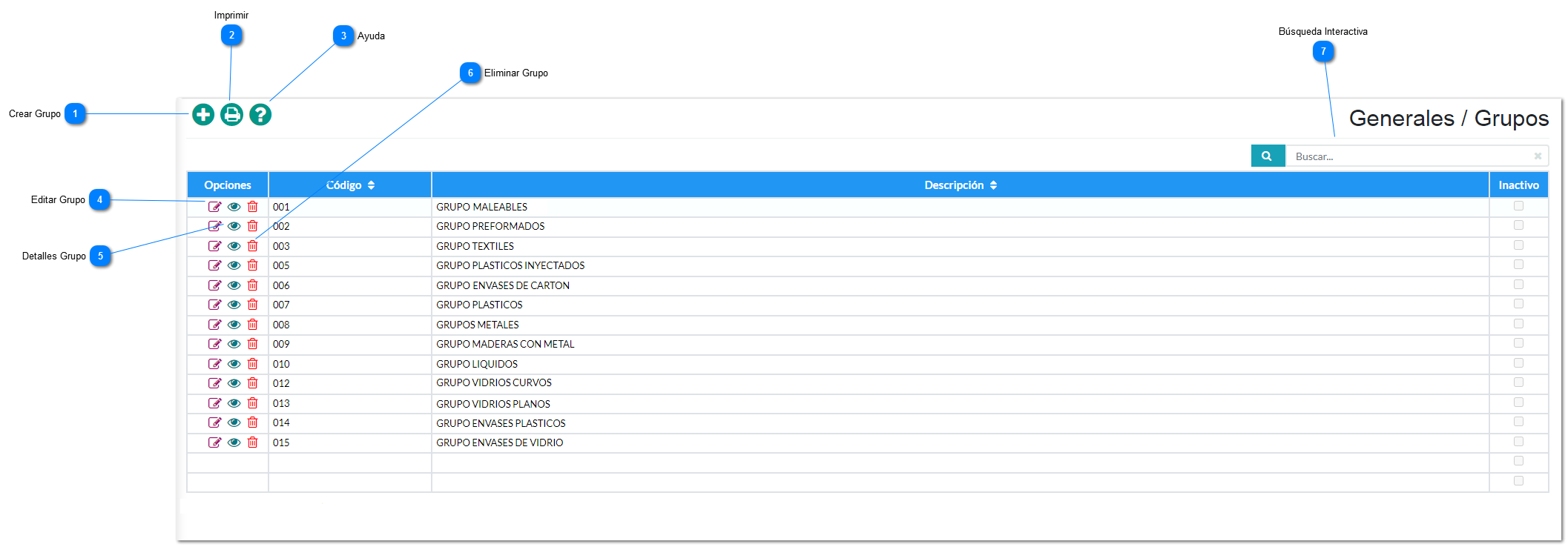Delete group 015 ENVASES DE VIDRIO

point(252,442)
